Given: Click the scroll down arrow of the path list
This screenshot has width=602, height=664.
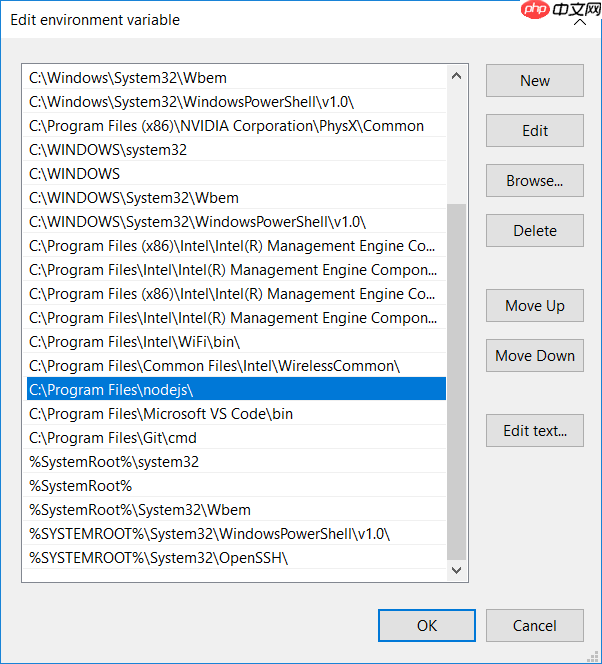Looking at the screenshot, I should [x=456, y=570].
